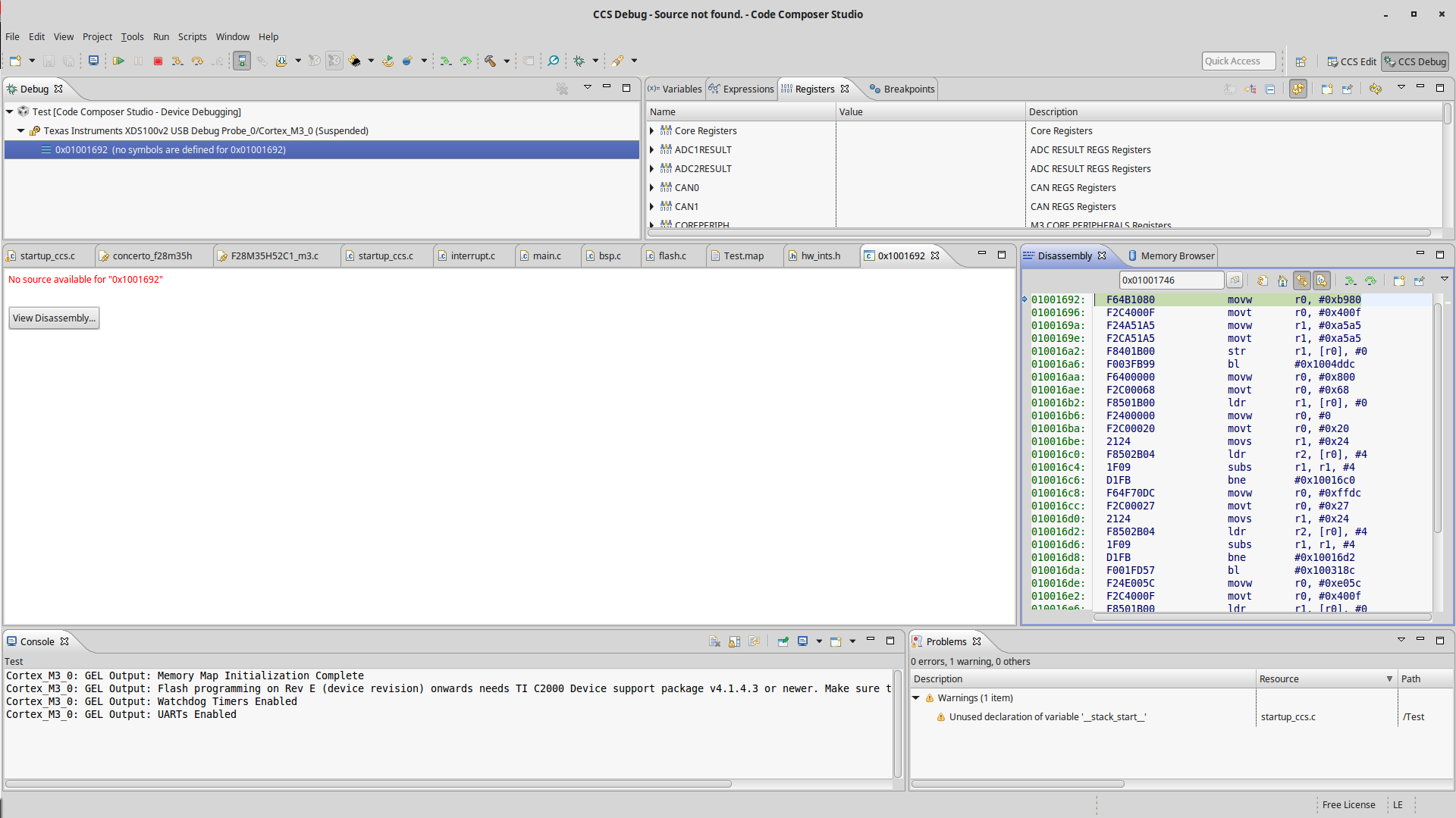Click the Step Over icon in main toolbar
This screenshot has width=1456, height=818.
(197, 61)
